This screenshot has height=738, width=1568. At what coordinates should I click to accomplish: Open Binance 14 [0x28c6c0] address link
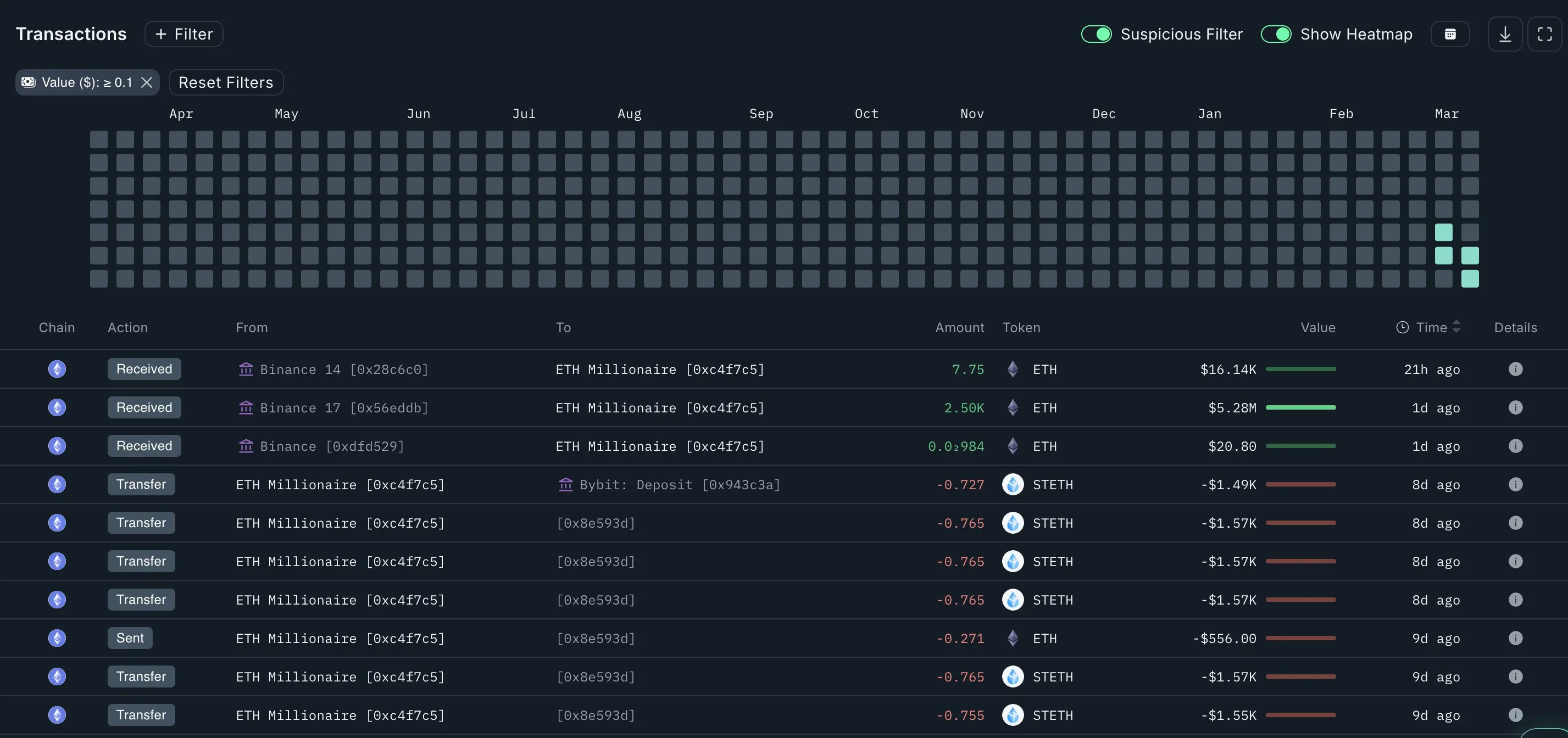[344, 370]
